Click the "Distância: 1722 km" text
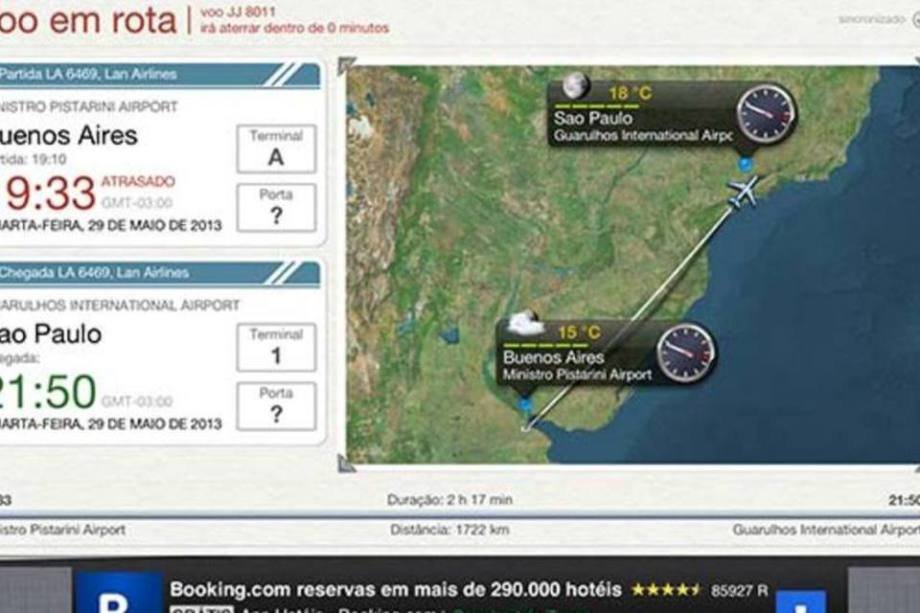Image resolution: width=920 pixels, height=613 pixels. click(449, 530)
